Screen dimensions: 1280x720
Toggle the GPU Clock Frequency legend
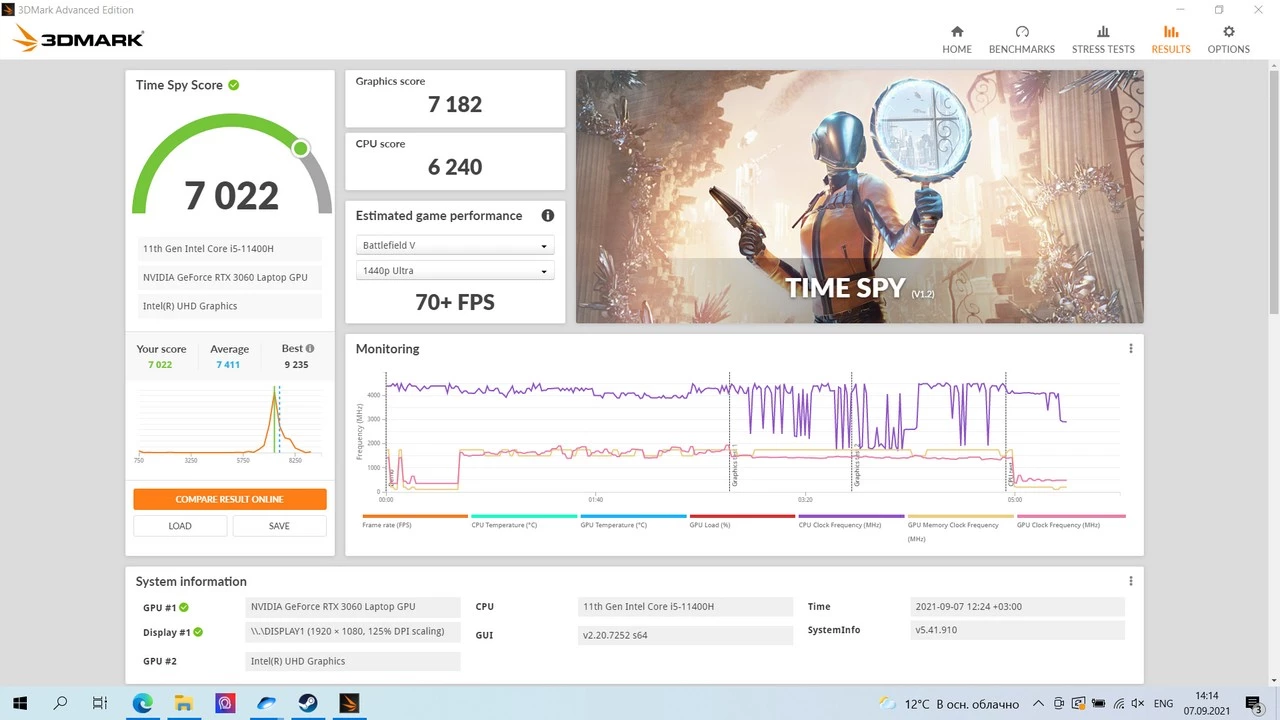(1070, 521)
